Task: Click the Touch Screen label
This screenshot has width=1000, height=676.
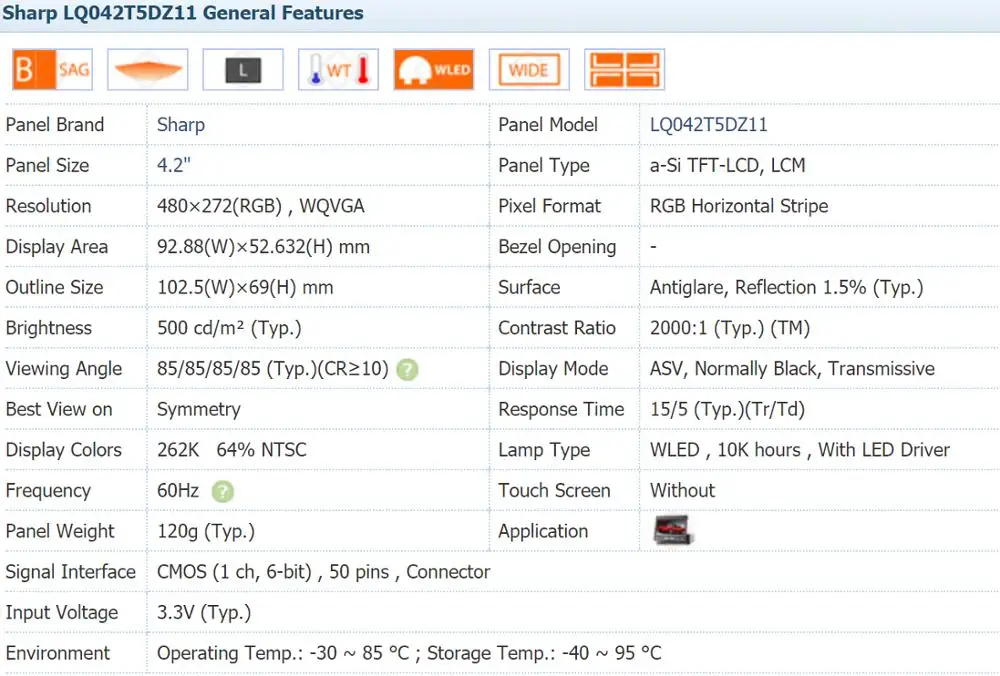Action: (554, 490)
